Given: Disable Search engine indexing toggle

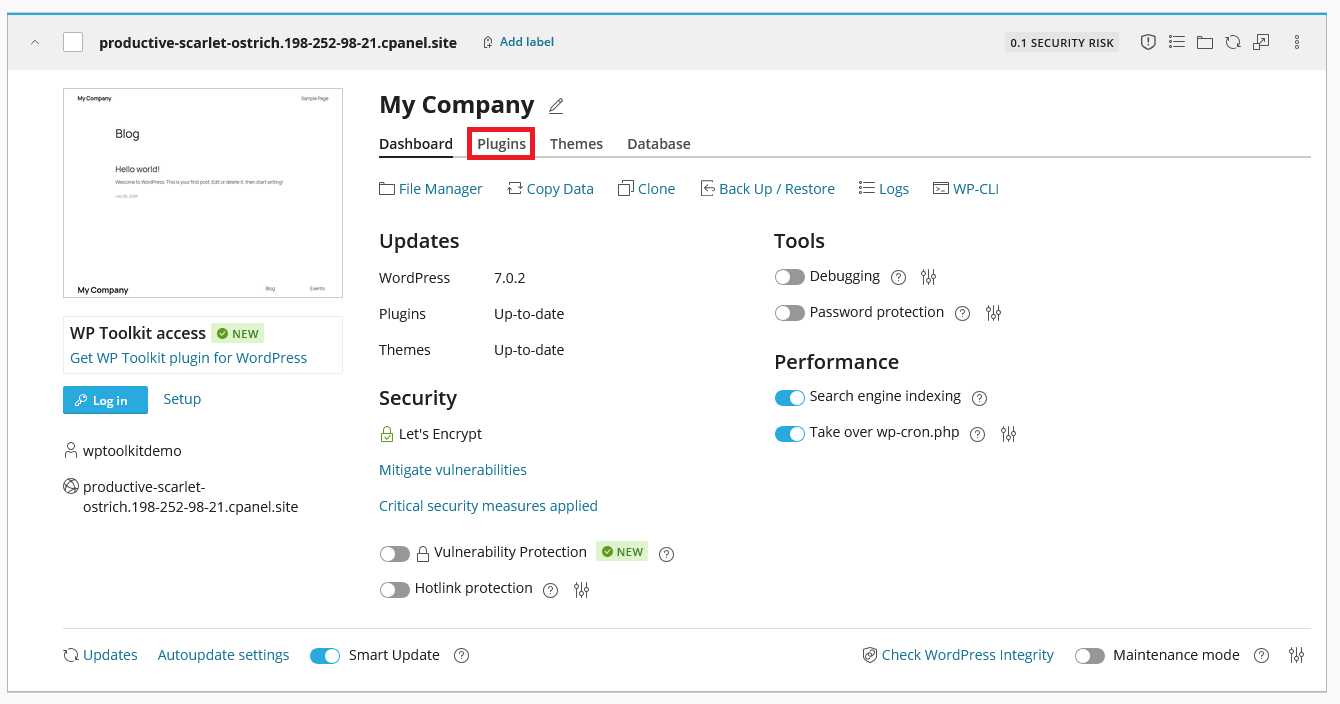Looking at the screenshot, I should (790, 398).
